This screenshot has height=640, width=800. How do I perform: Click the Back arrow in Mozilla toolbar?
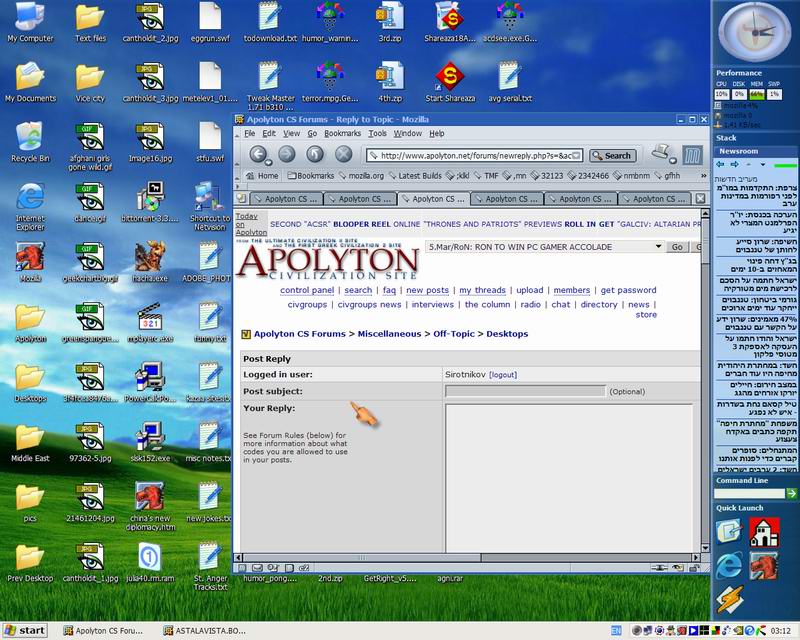click(258, 154)
